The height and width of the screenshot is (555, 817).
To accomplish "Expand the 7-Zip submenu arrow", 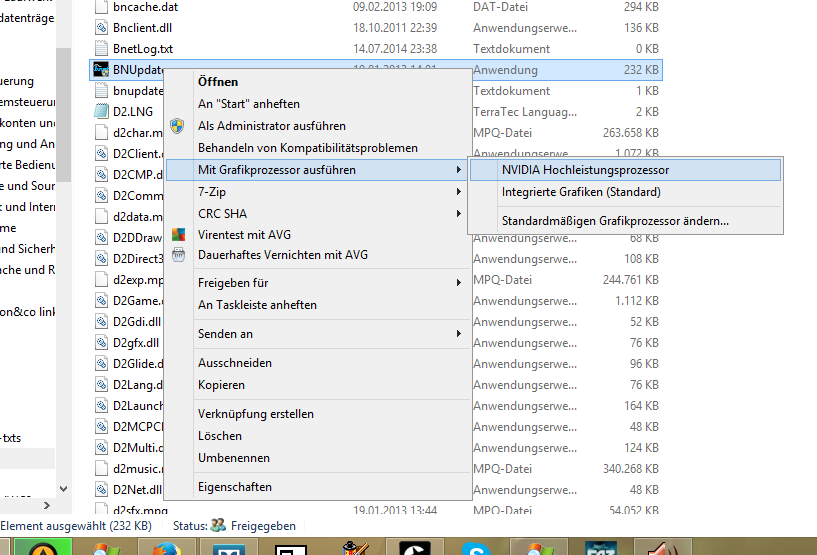I will point(459,192).
